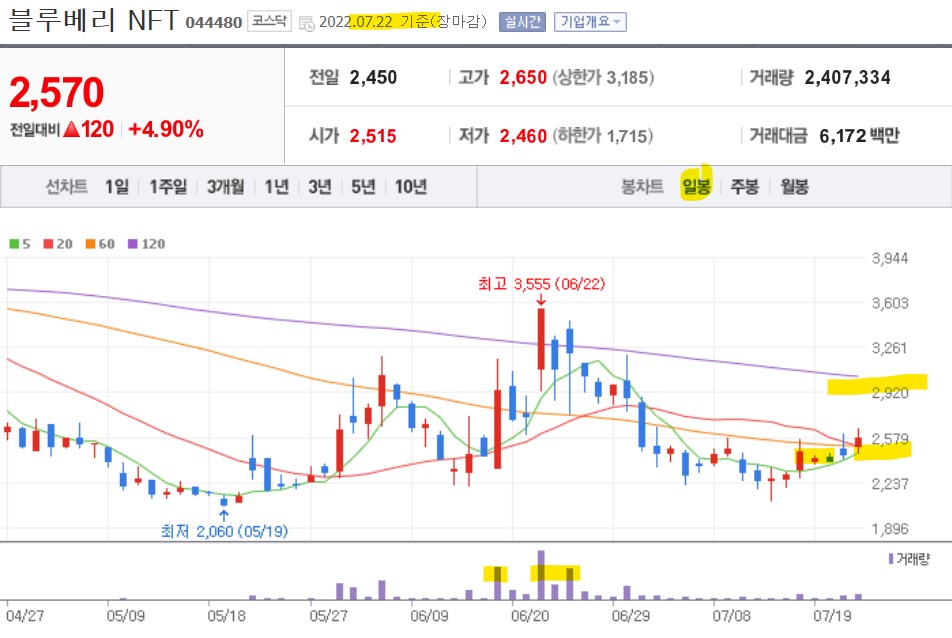Screen dimensions: 952x638
Task: Click the 고가 2,650 value
Action: pyautogui.click(x=523, y=78)
